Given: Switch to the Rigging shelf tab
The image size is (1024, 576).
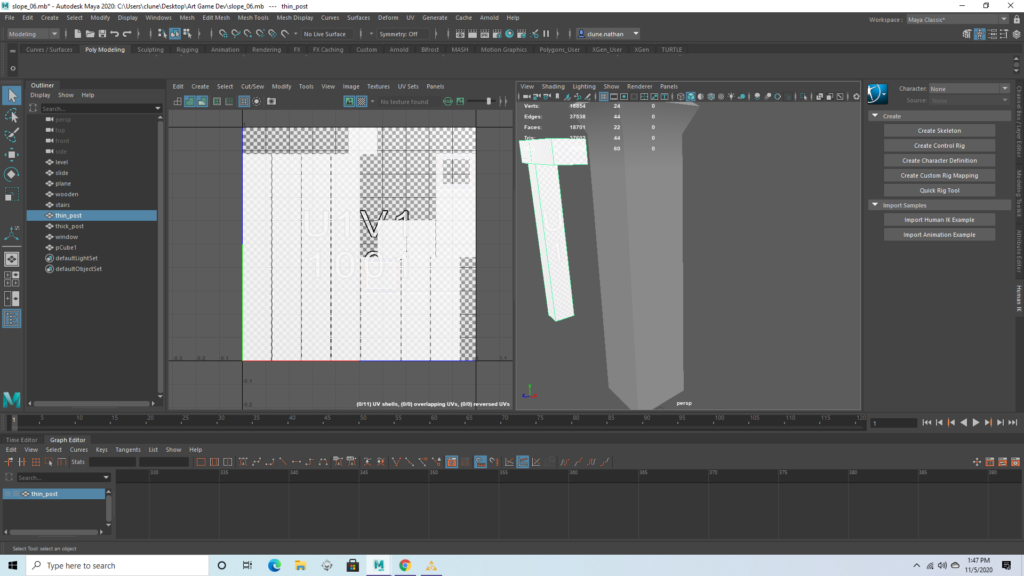Looking at the screenshot, I should pos(187,49).
